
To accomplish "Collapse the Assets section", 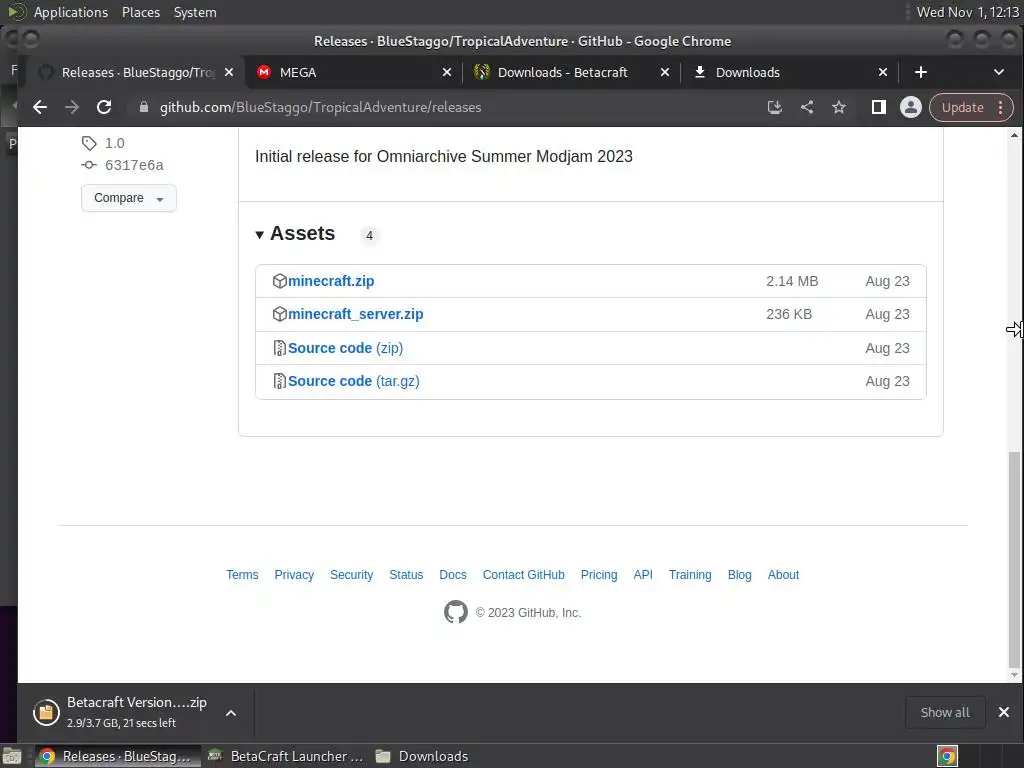I will 295,234.
